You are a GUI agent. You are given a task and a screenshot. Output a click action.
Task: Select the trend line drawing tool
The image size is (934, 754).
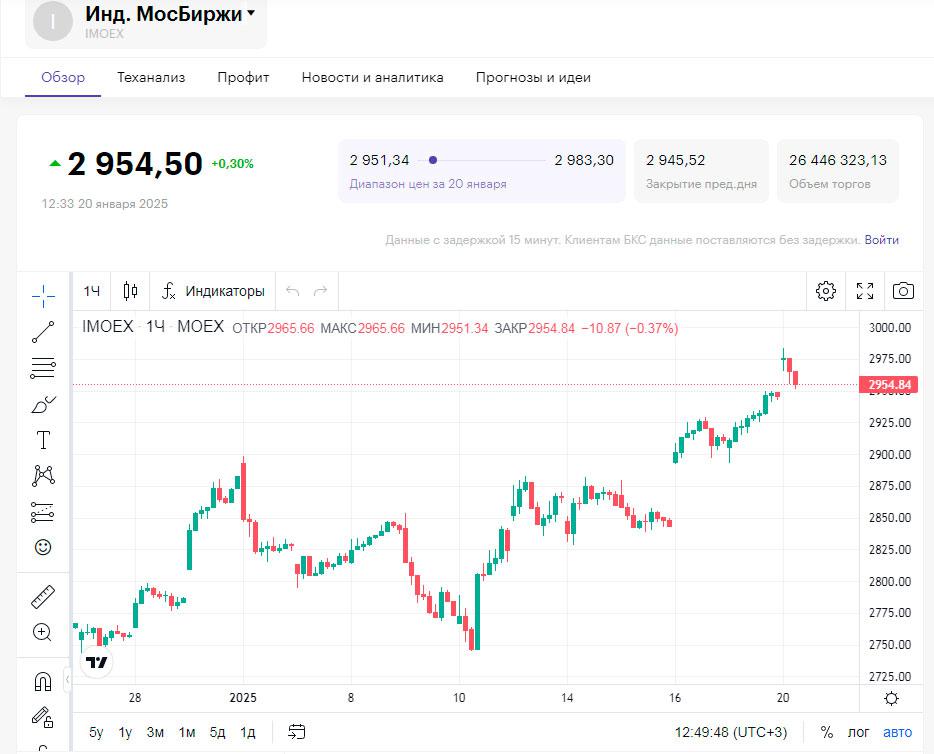coord(43,332)
